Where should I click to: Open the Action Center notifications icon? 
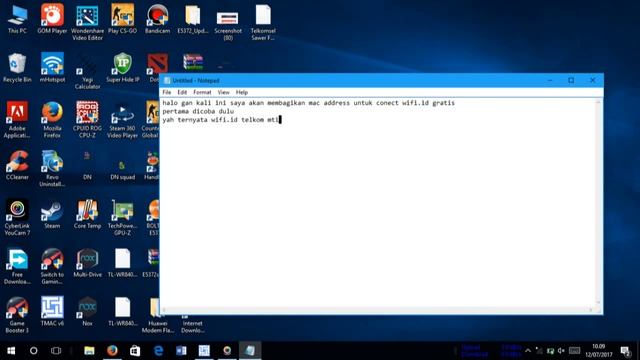625,351
